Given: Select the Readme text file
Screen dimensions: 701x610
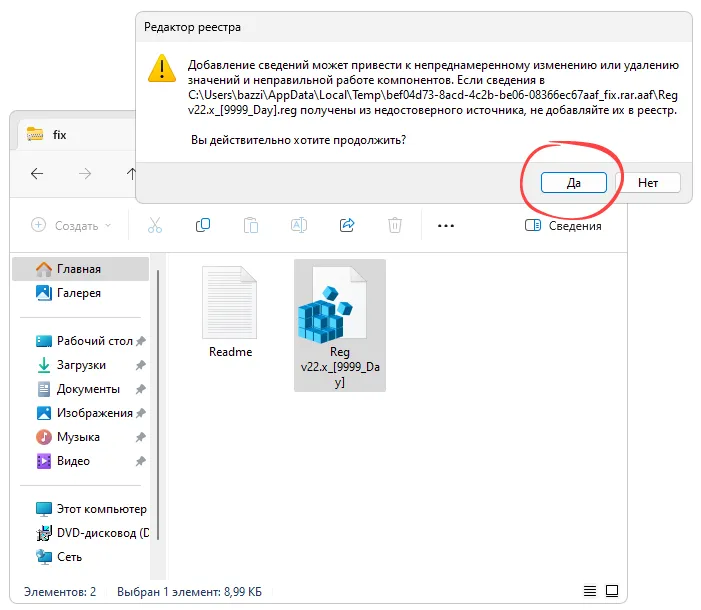Looking at the screenshot, I should [230, 312].
